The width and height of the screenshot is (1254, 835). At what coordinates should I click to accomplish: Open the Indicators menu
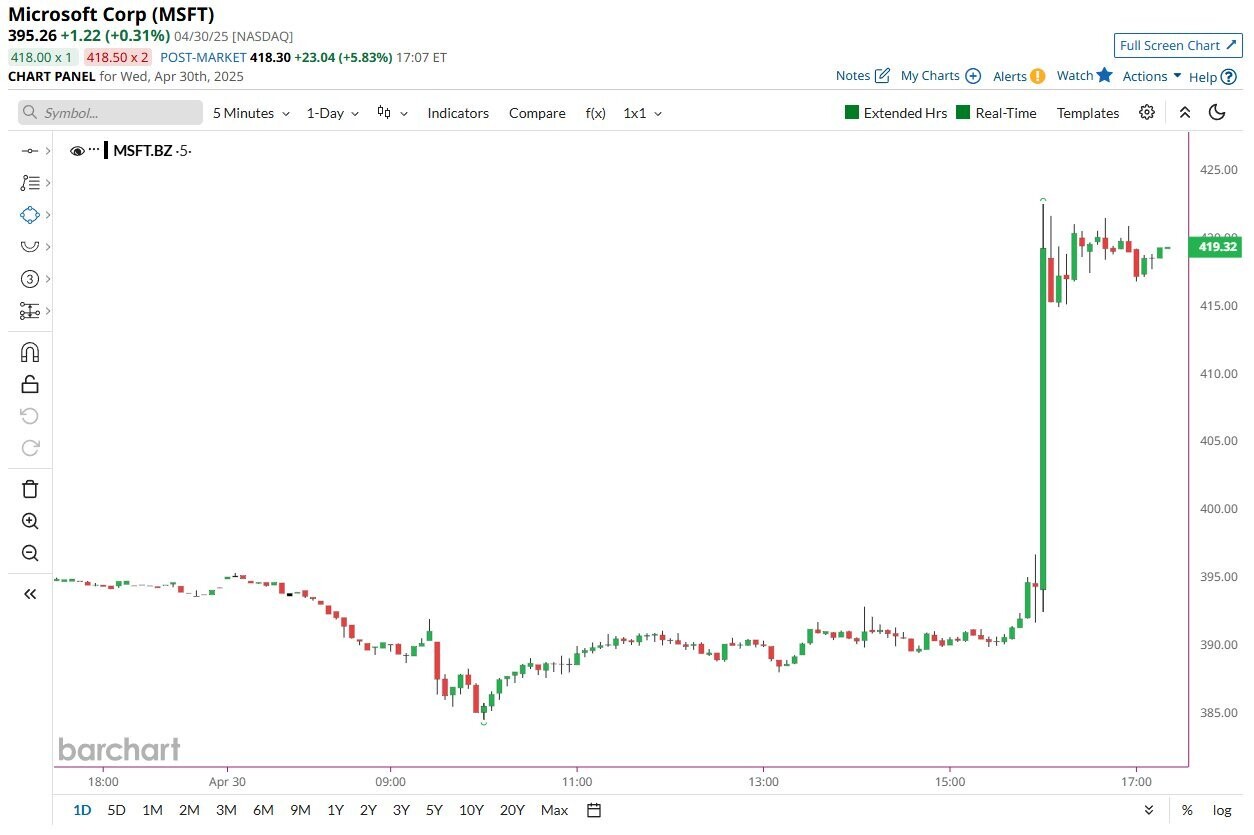point(458,113)
